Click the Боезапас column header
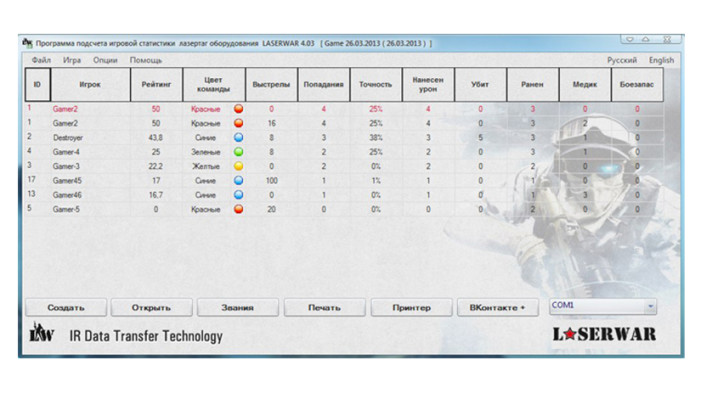 click(x=637, y=85)
